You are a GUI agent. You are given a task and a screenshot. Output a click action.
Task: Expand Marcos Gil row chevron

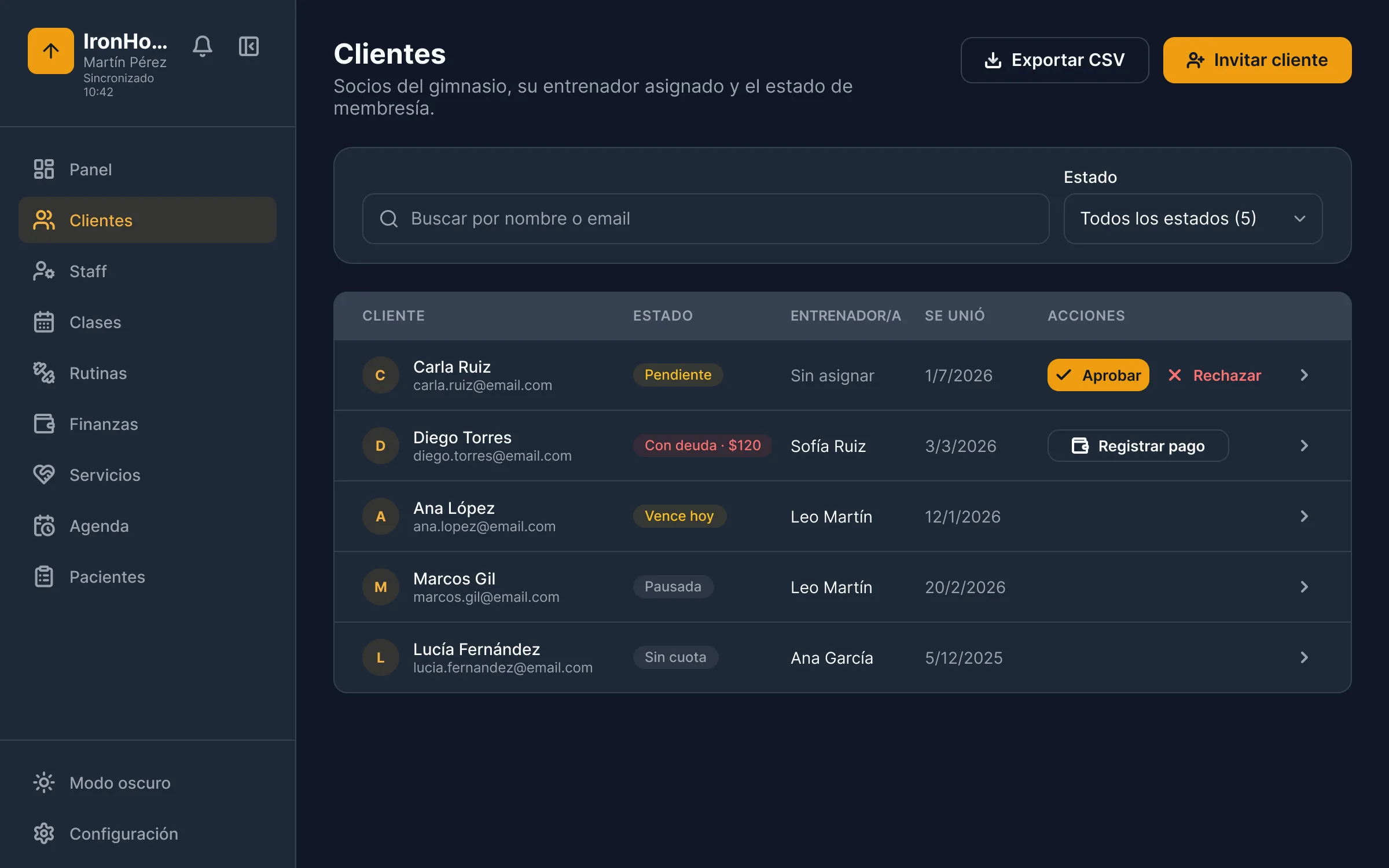(1305, 587)
